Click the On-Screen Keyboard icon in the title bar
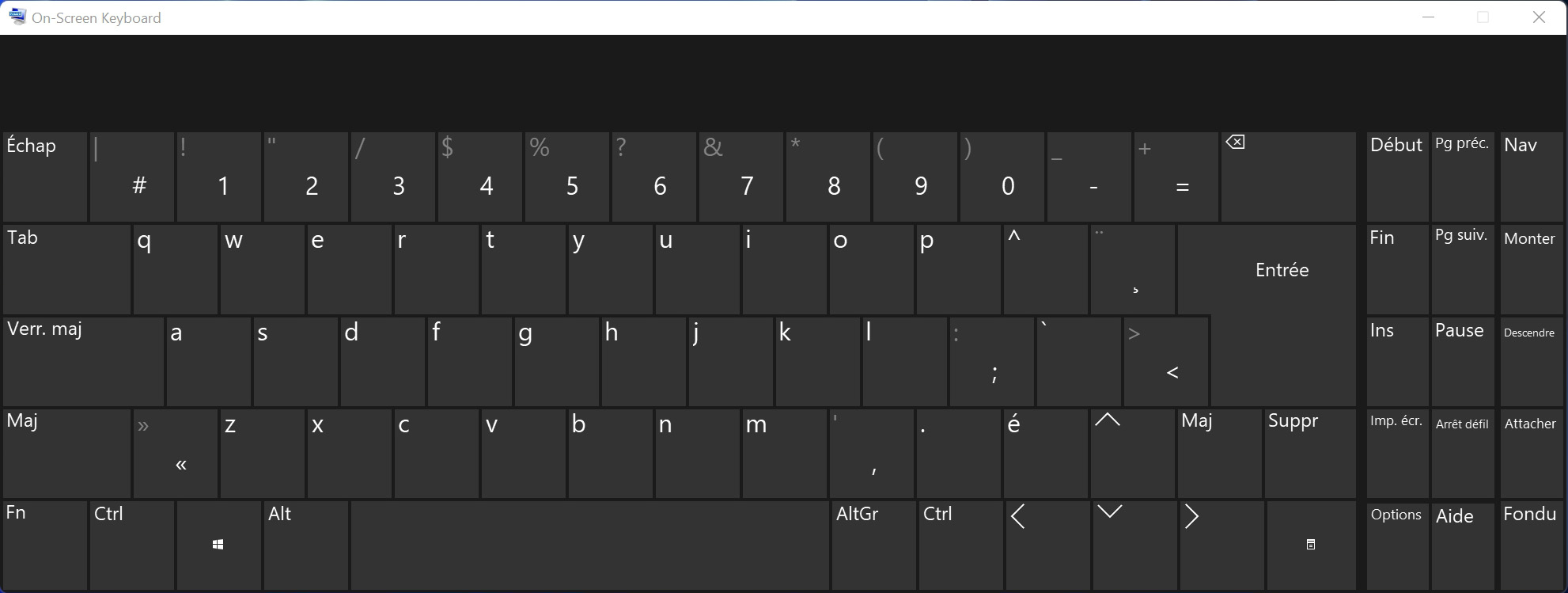The width and height of the screenshot is (1568, 593). pos(17,17)
